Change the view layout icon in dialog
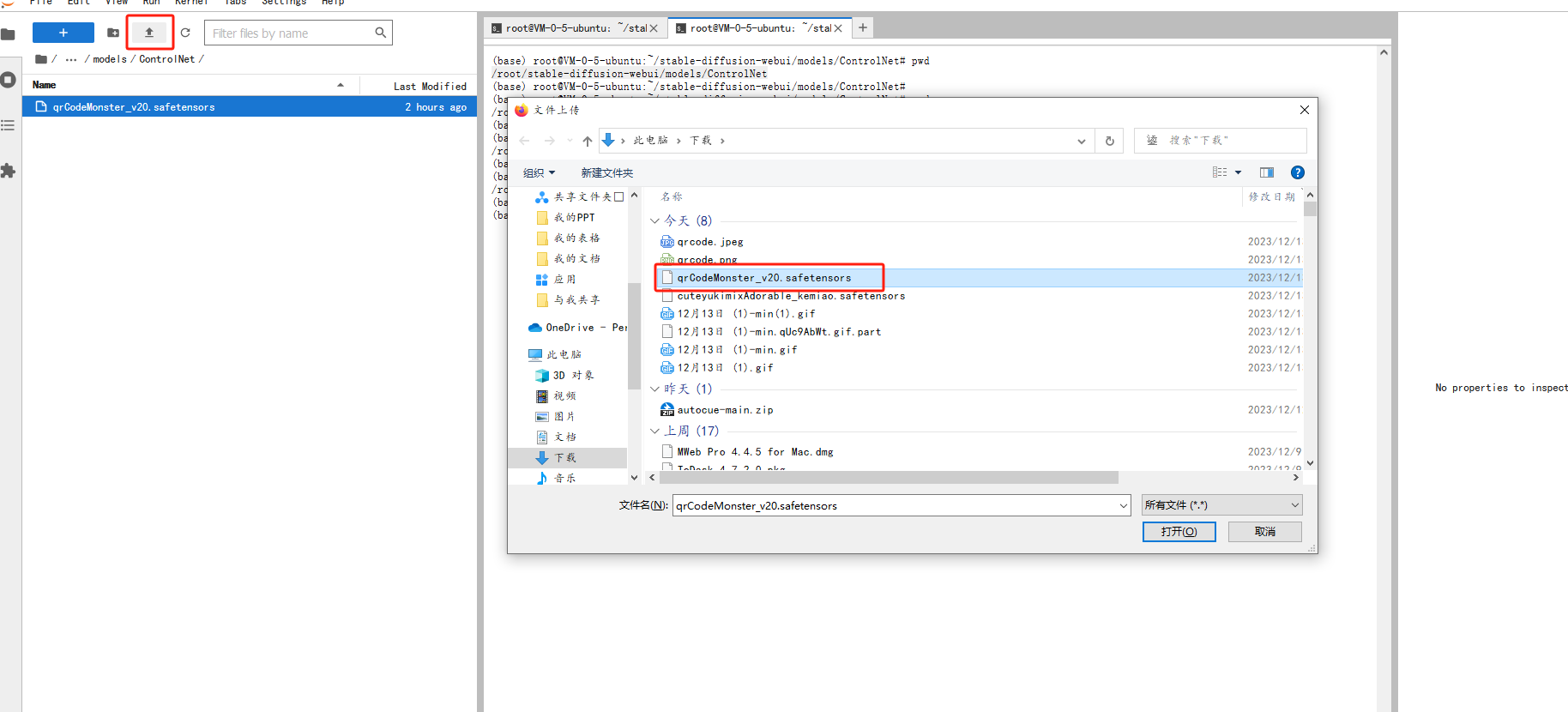 [x=1220, y=172]
